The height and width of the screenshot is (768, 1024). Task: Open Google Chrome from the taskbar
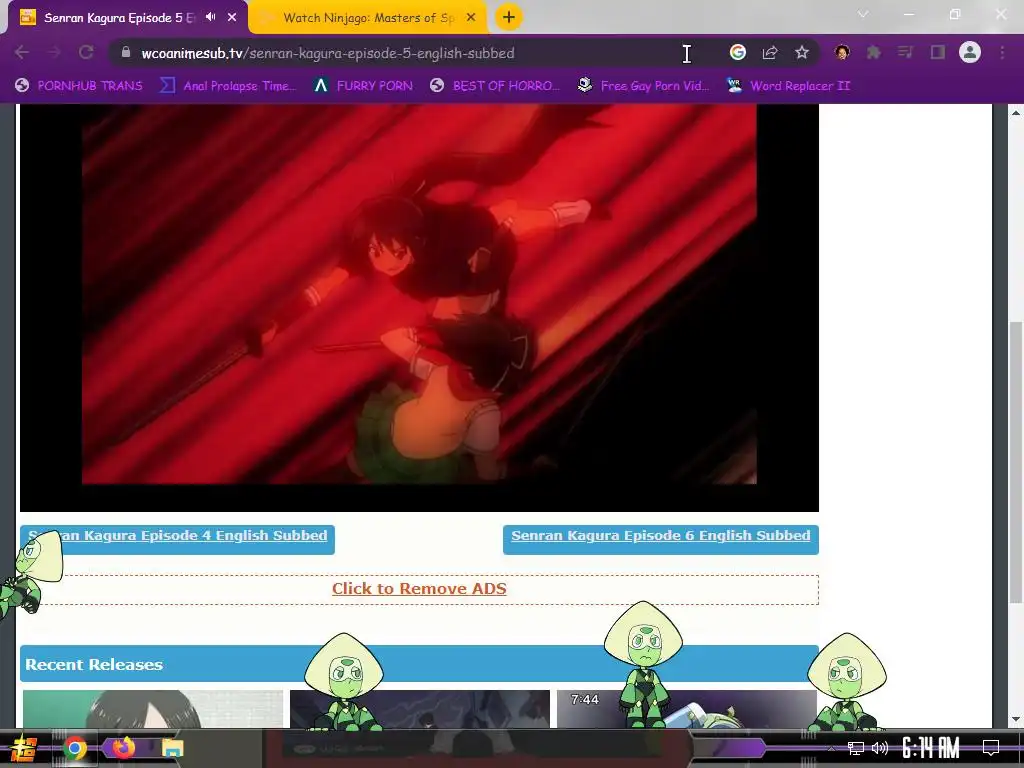(x=74, y=748)
